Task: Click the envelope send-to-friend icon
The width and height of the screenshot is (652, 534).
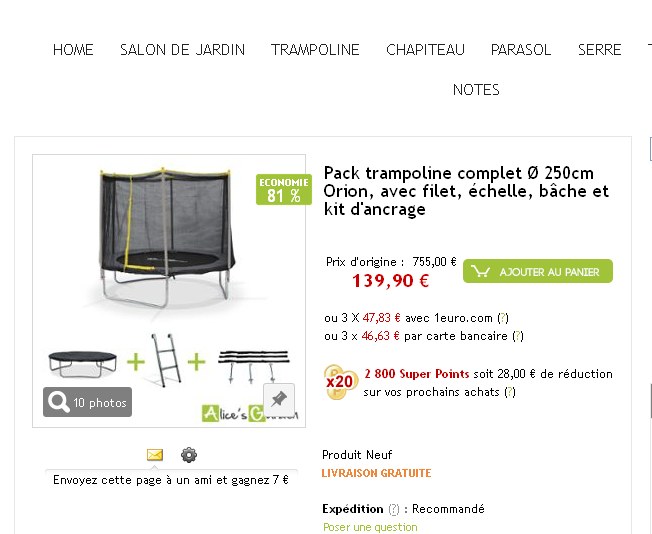Action: [155, 455]
